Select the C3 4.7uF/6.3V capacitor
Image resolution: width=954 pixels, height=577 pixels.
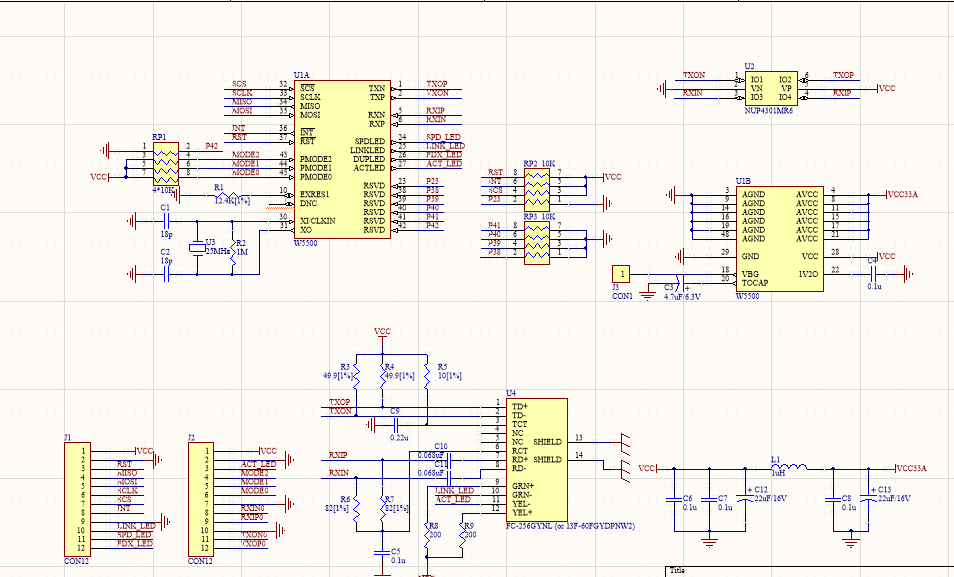[682, 283]
